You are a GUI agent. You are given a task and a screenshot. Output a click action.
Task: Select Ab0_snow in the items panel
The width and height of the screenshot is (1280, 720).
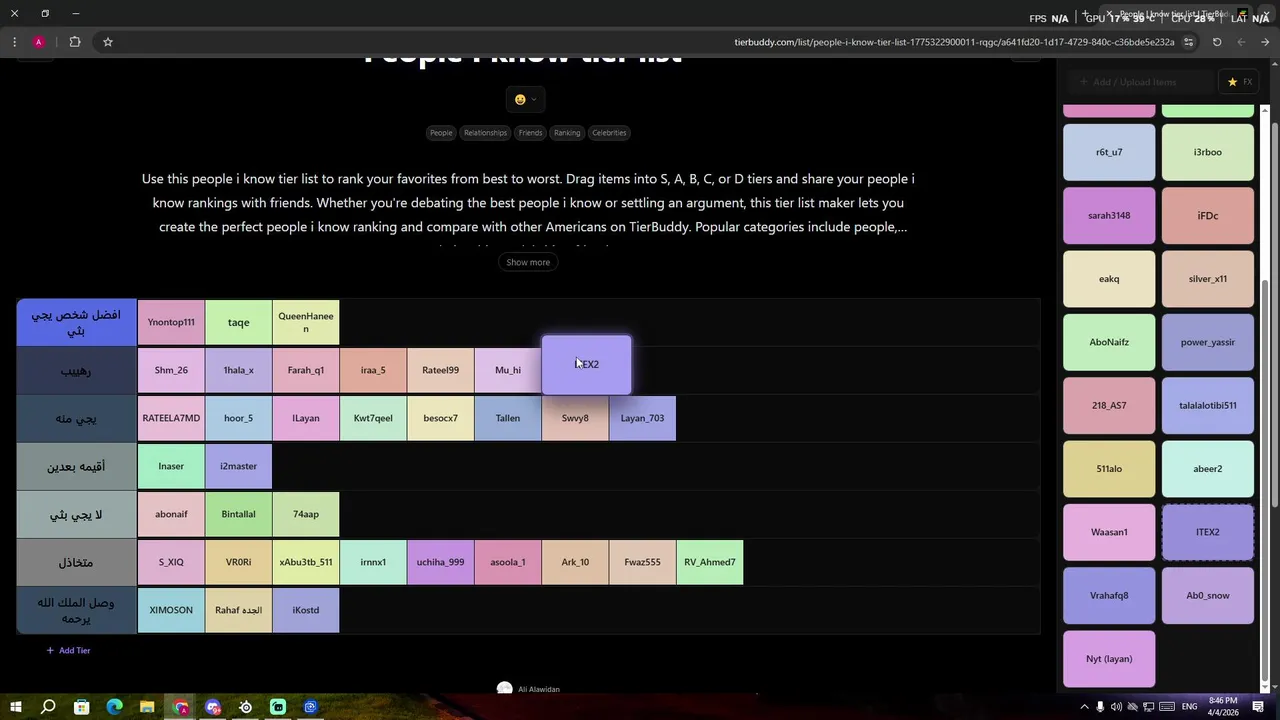pyautogui.click(x=1208, y=595)
